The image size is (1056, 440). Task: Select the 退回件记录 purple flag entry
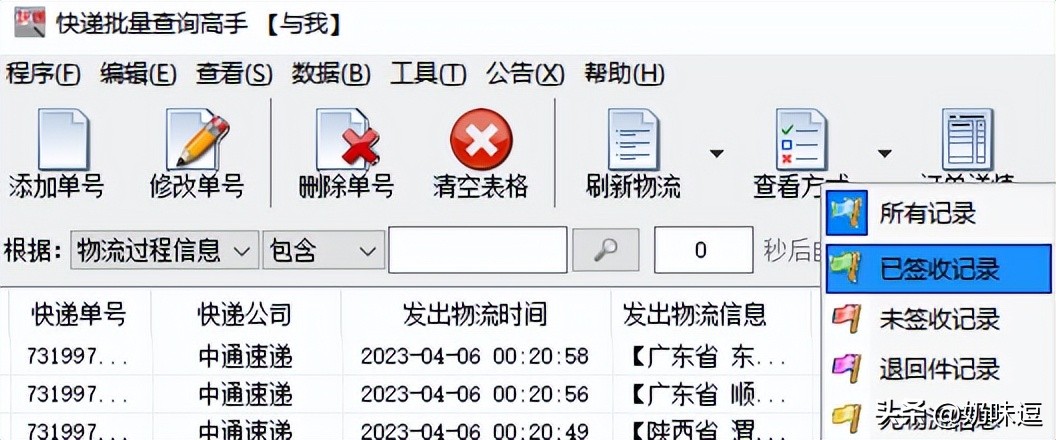[939, 369]
